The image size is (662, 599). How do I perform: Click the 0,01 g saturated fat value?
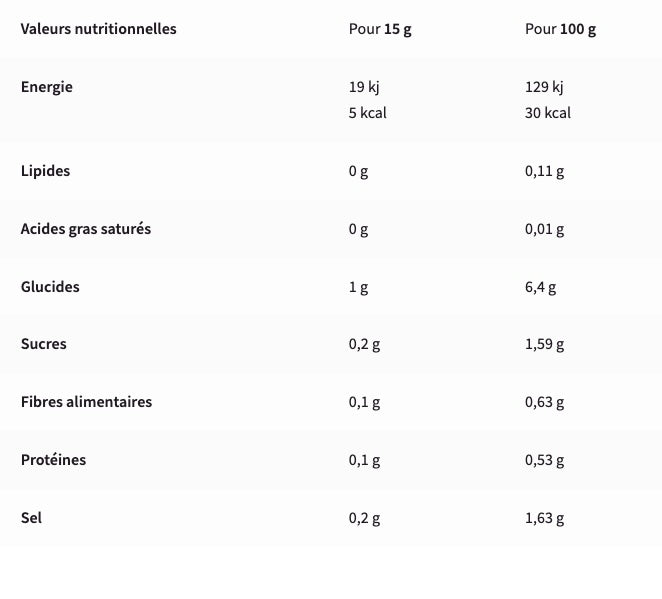(x=544, y=229)
